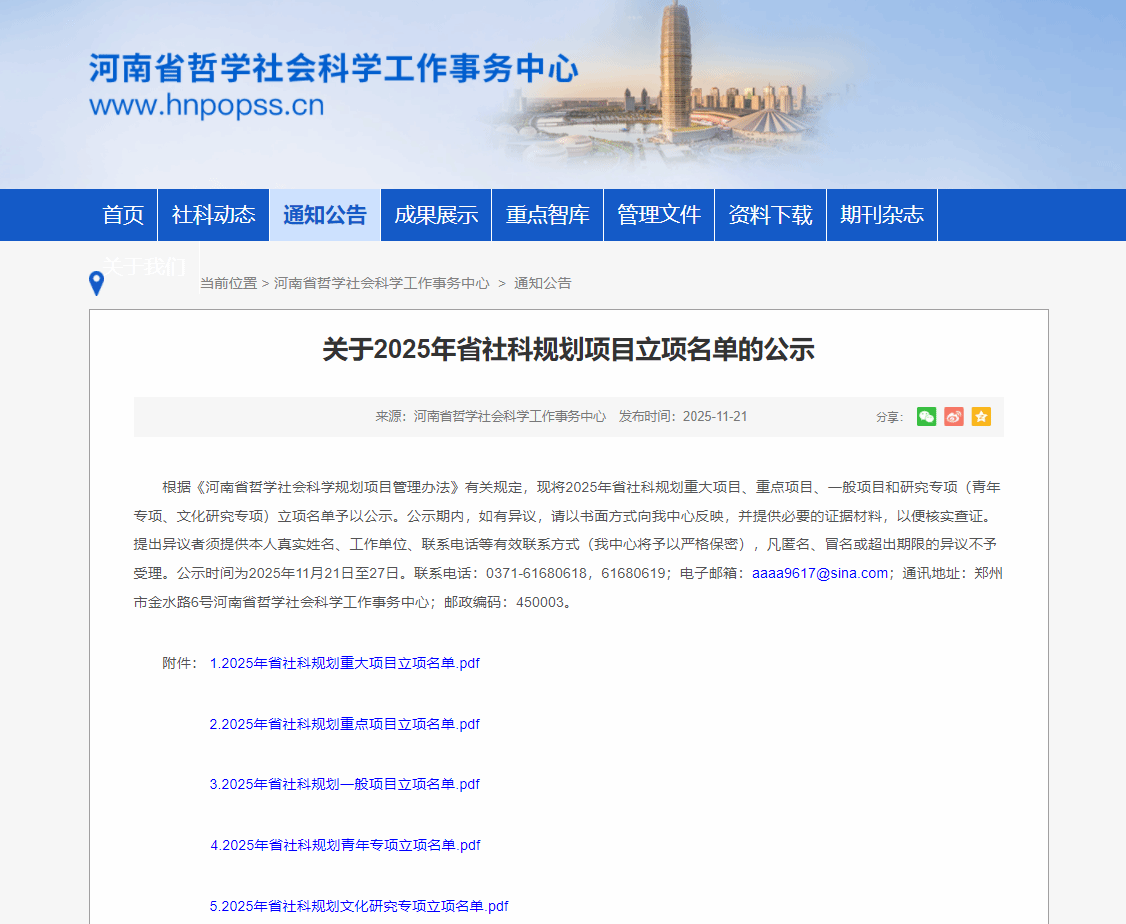Open the 文化研究专项立项名单 PDF link
Viewport: 1126px width, 924px height.
click(359, 906)
